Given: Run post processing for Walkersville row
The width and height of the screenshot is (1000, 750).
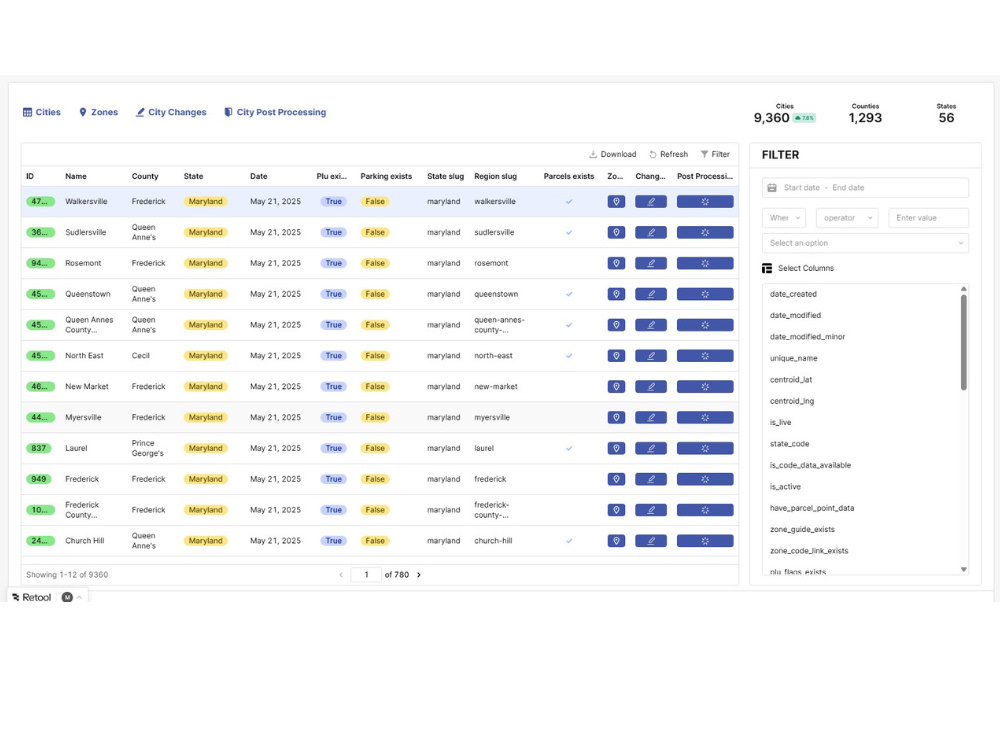Looking at the screenshot, I should point(705,202).
